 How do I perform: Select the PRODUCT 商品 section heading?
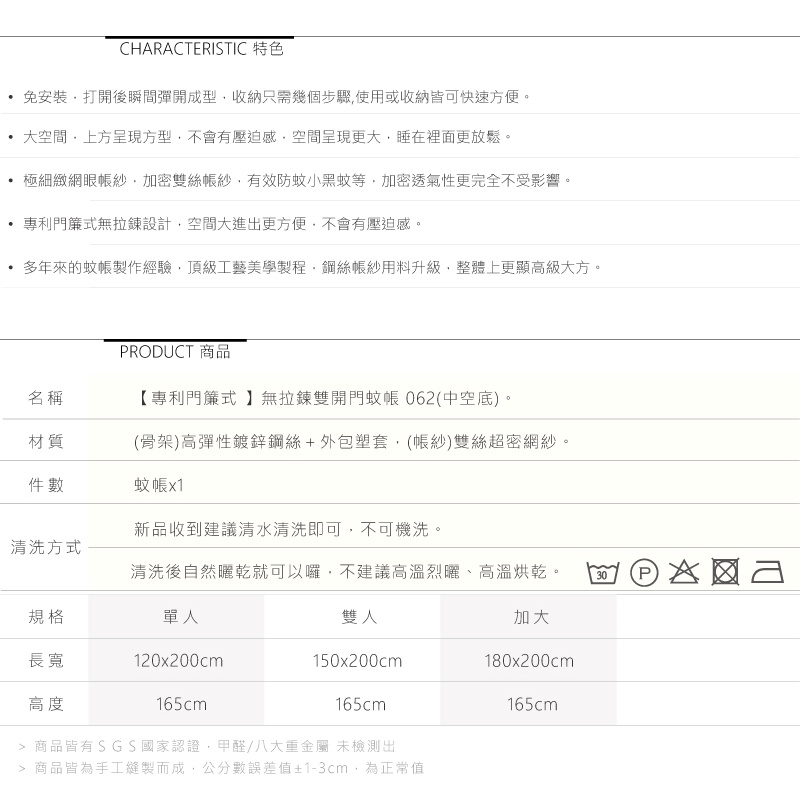(174, 351)
